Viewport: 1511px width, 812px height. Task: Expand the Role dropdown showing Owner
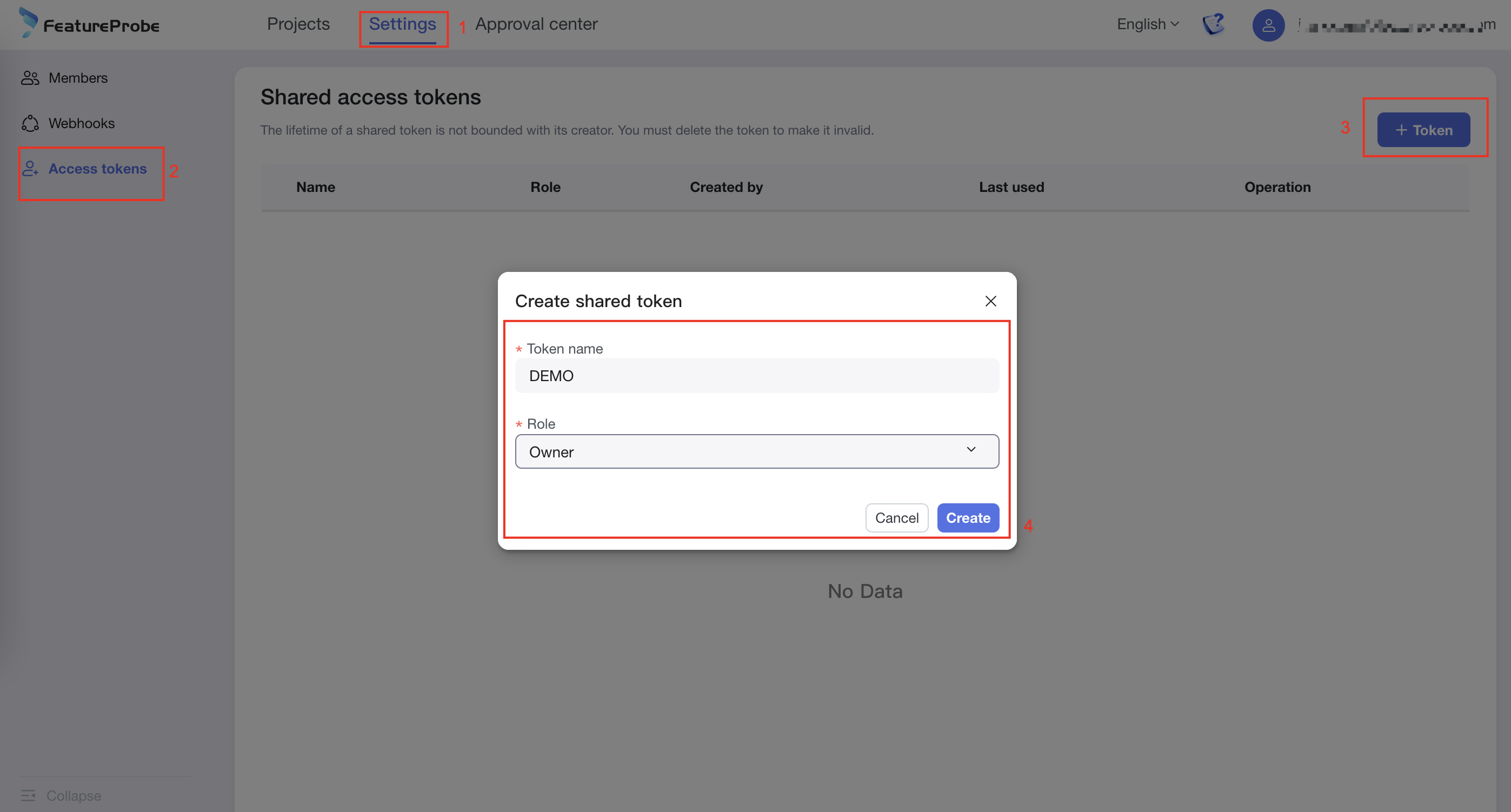(756, 451)
